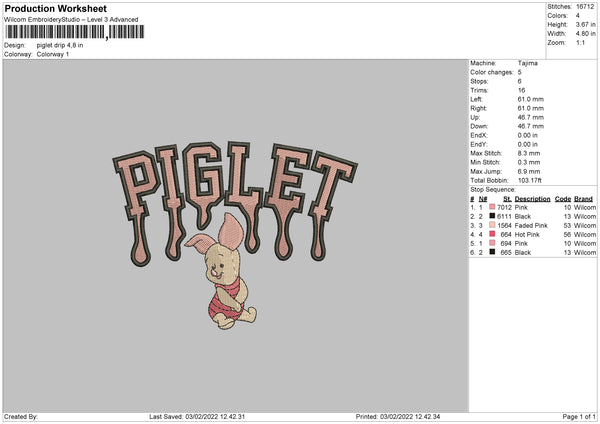Select the design name 'piglet drip 4,8 in'
Screen dimensions: 600x424
tap(60, 45)
